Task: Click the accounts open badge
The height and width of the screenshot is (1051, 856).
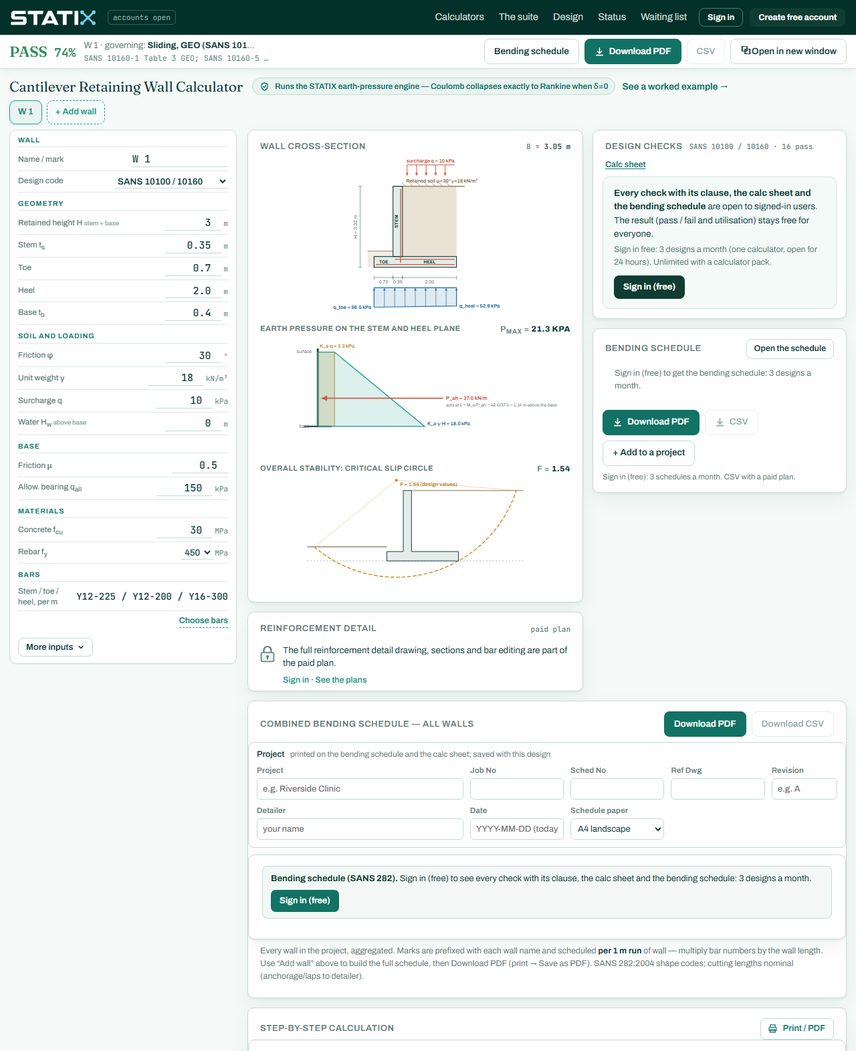Action: click(141, 17)
